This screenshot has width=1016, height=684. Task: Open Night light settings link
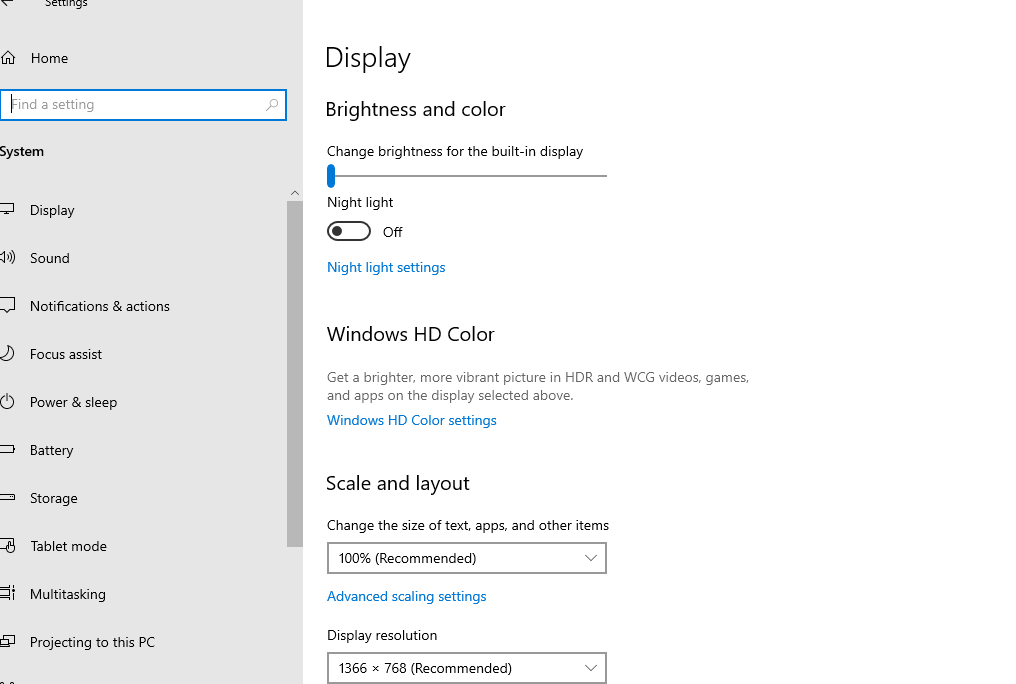point(386,267)
